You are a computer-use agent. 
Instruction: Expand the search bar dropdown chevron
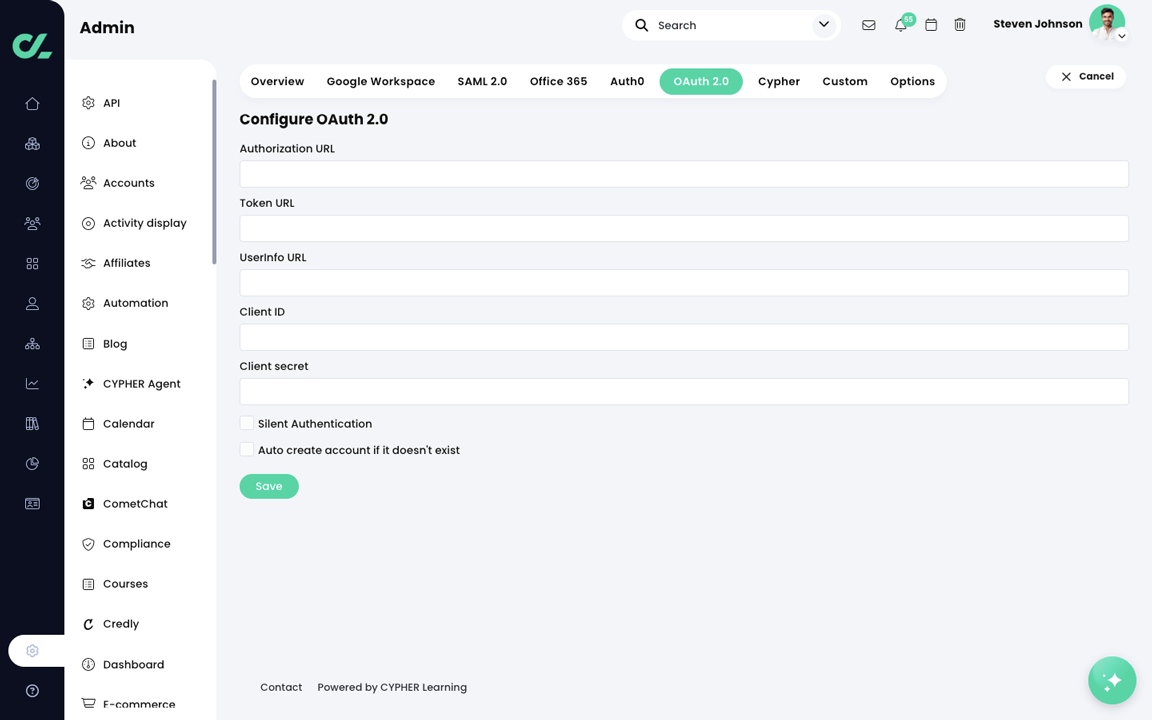click(823, 24)
